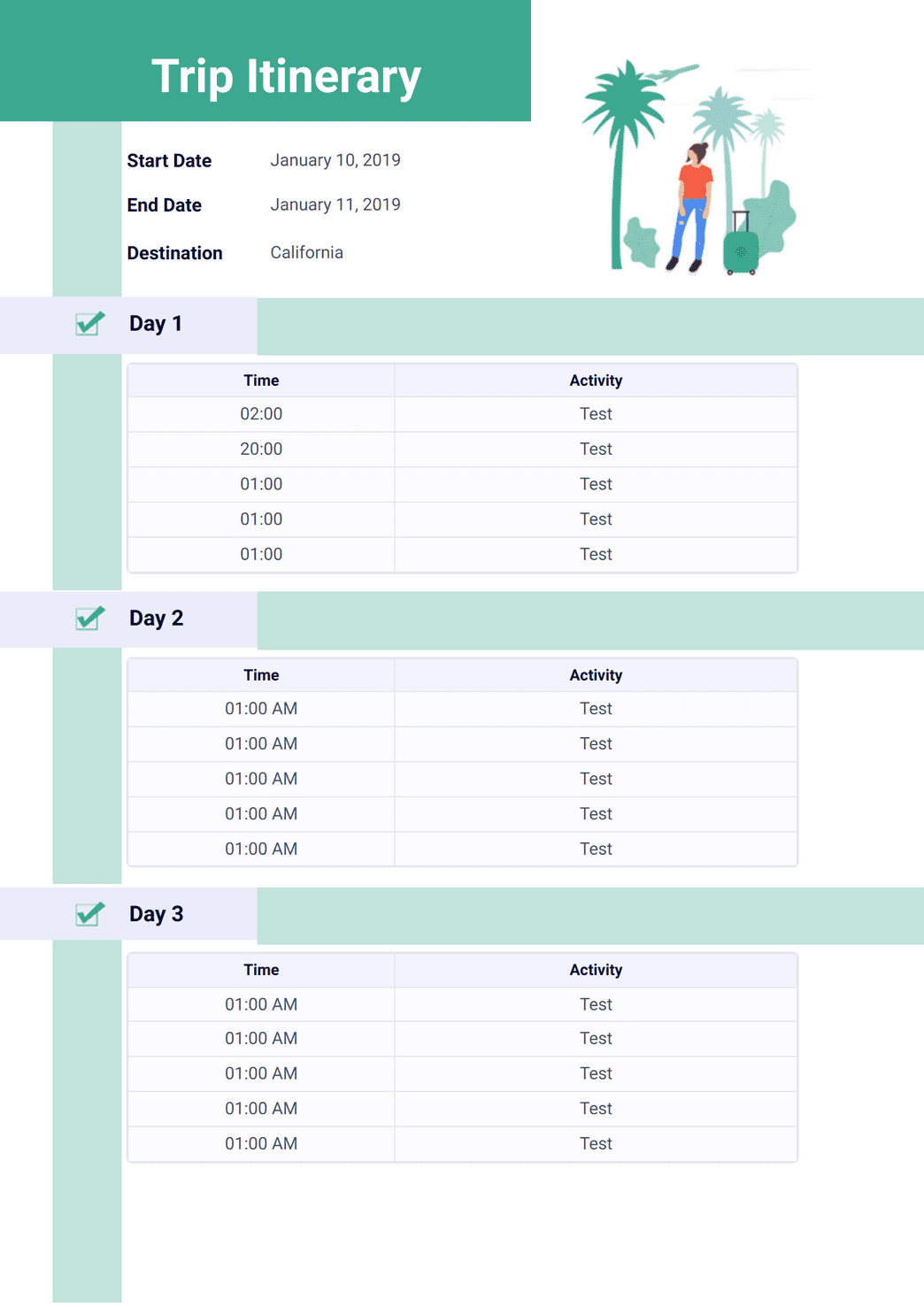
Task: Select the Test activity beside 02:00
Action: pyautogui.click(x=596, y=414)
